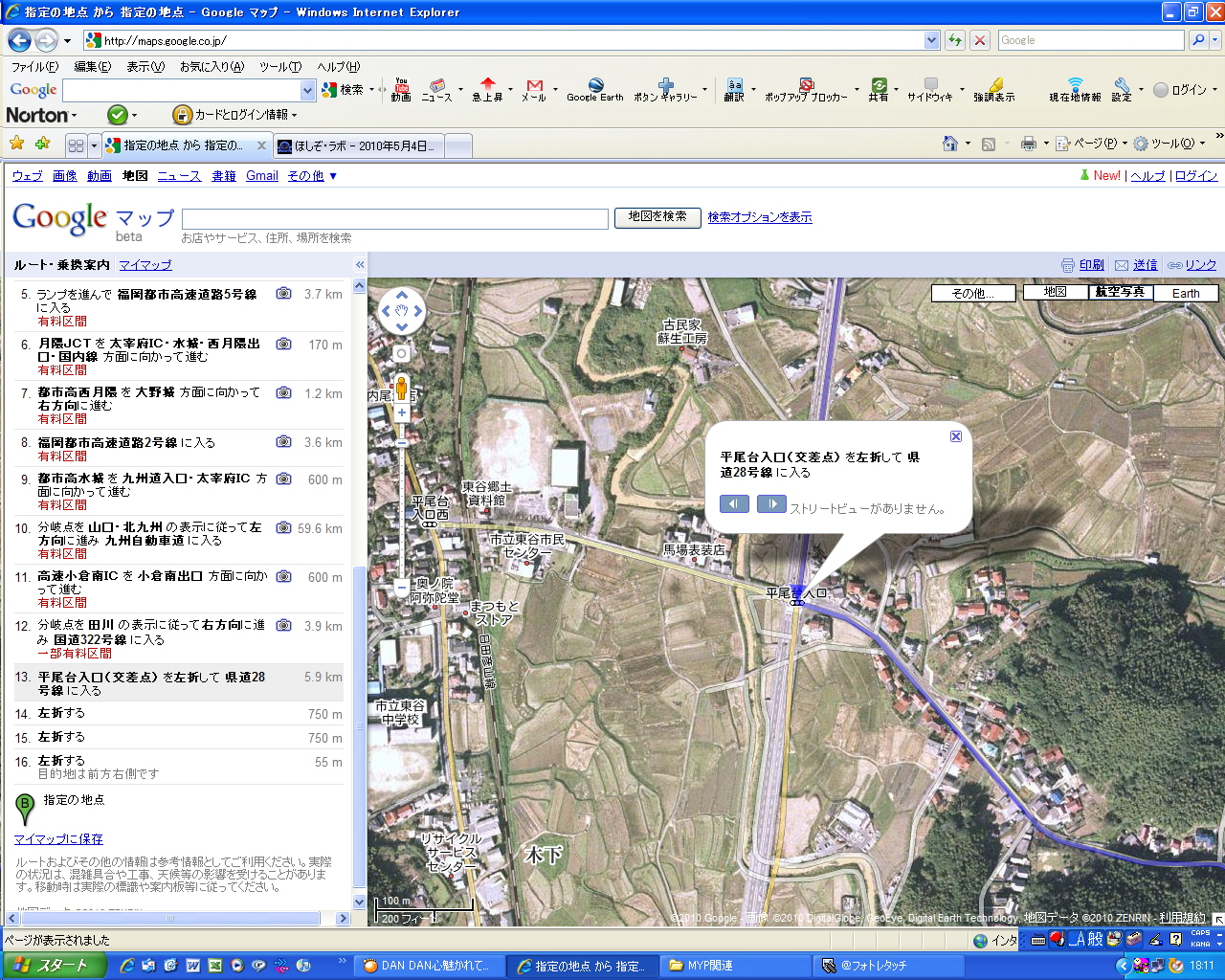Switch map view to 地図 mode

[1055, 293]
